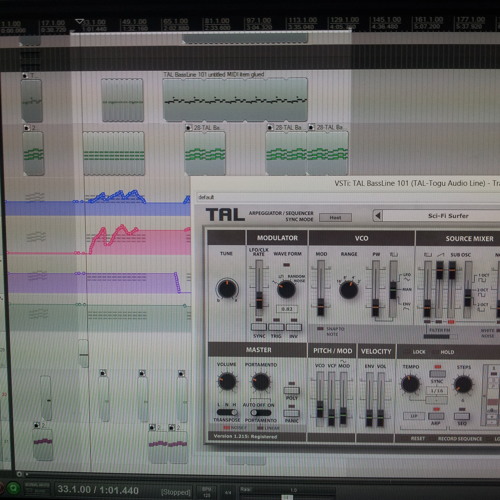Click RECORD SEQUENCE
Image resolution: width=500 pixels, height=500 pixels.
click(460, 439)
